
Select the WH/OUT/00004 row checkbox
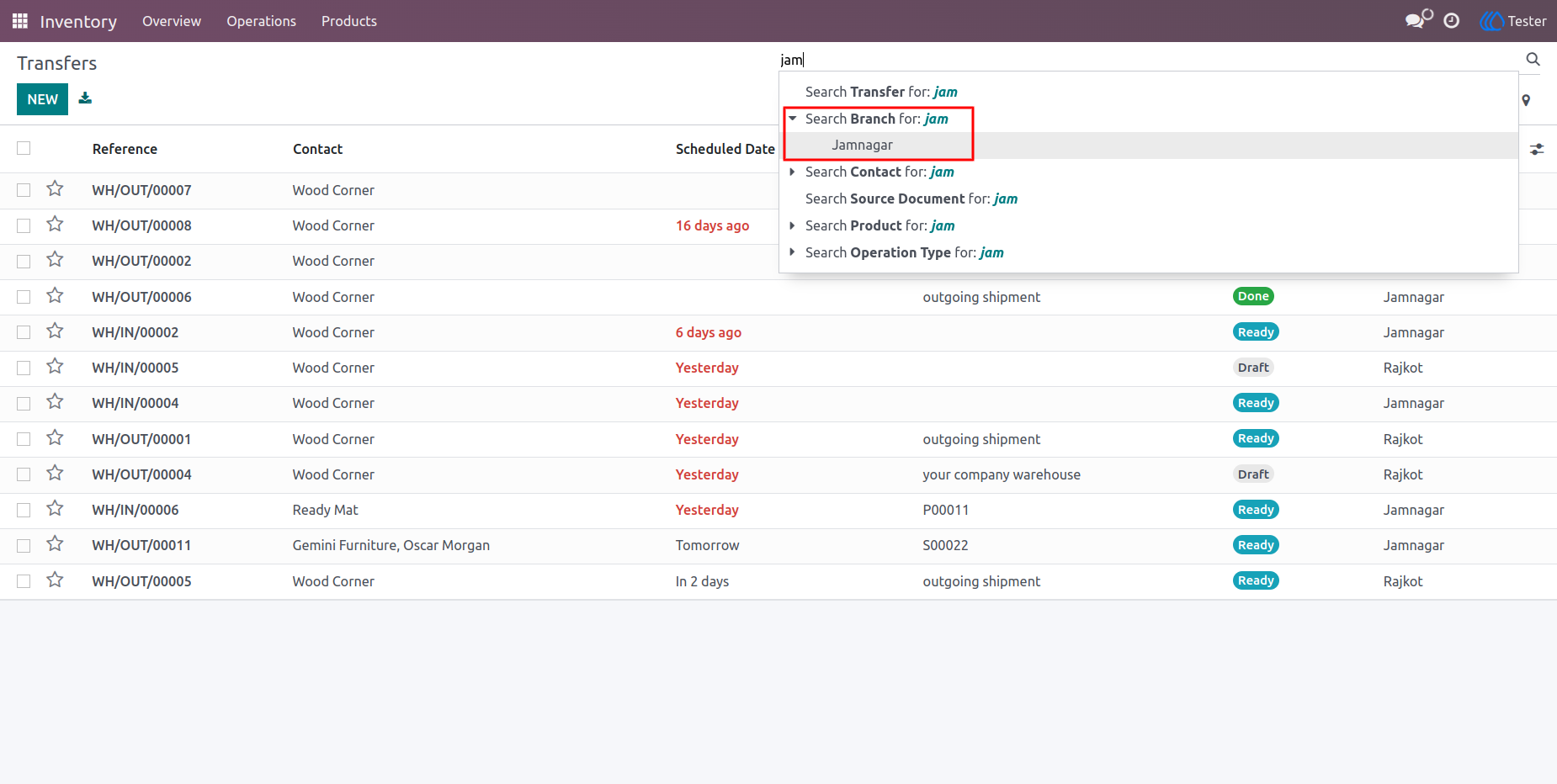[x=24, y=474]
